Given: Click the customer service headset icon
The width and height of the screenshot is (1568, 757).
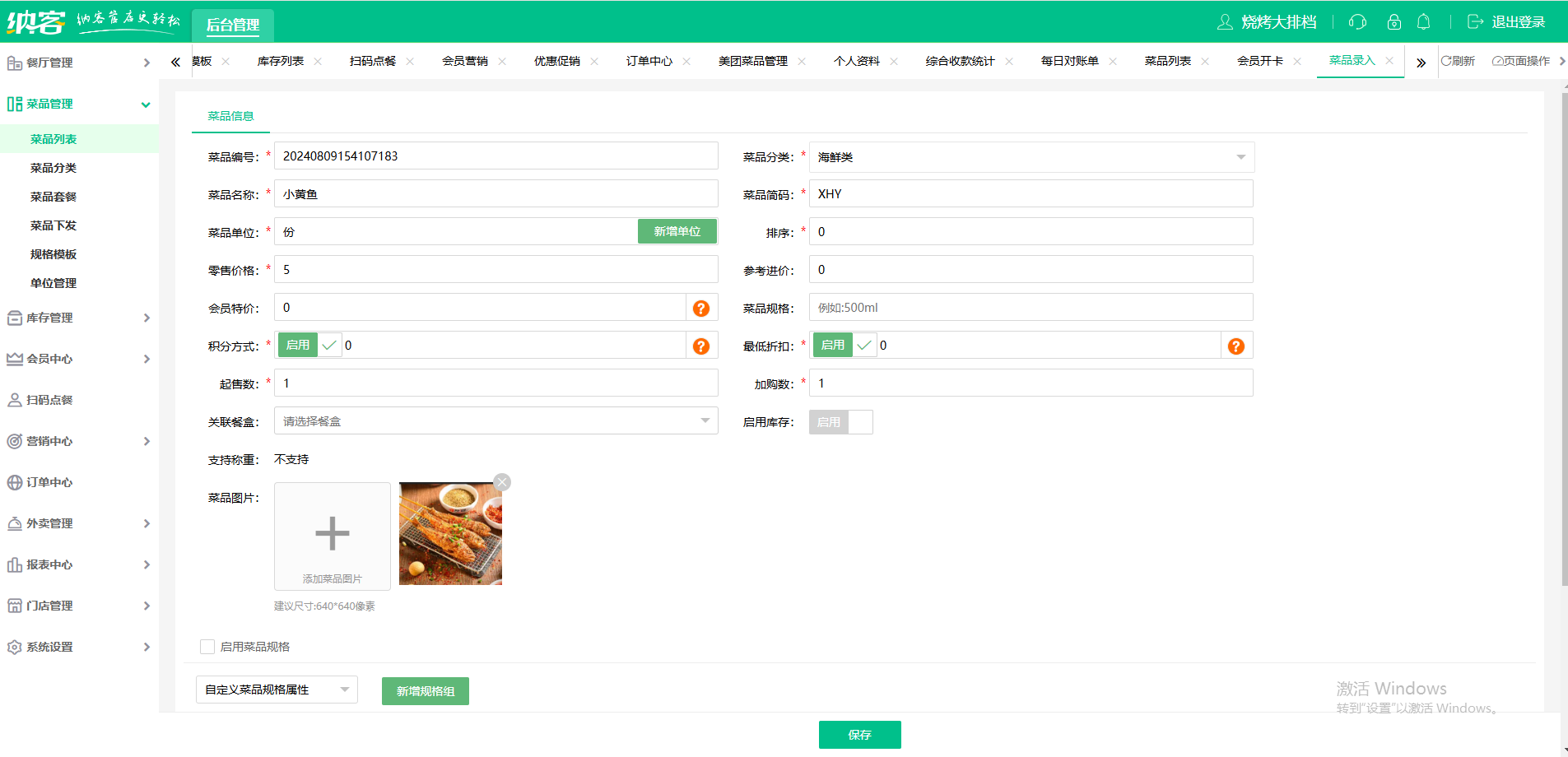Looking at the screenshot, I should 1357,22.
